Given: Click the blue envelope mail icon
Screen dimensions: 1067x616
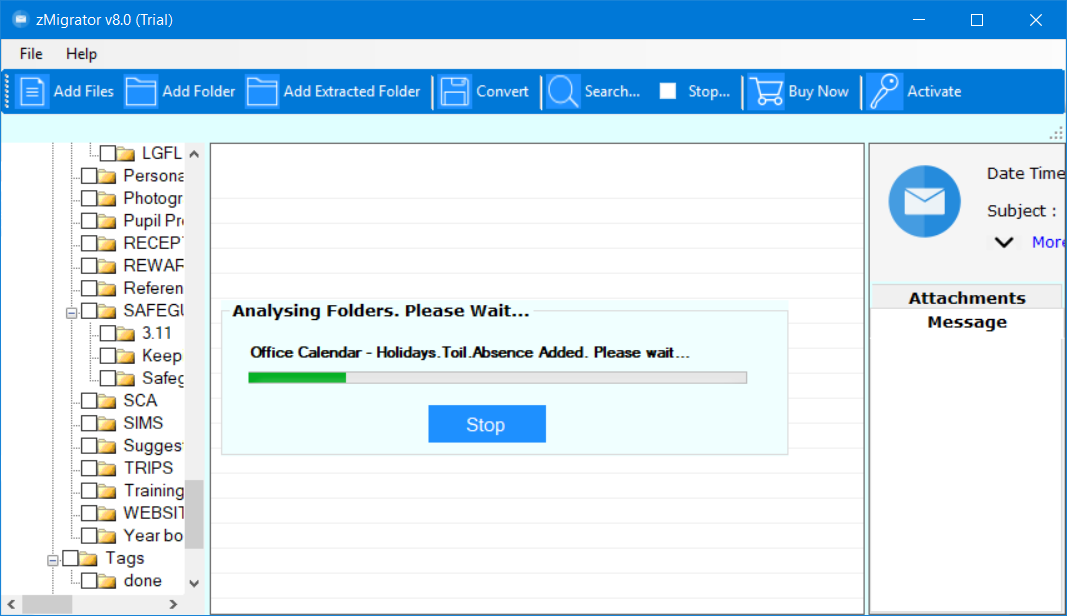Looking at the screenshot, I should tap(924, 201).
